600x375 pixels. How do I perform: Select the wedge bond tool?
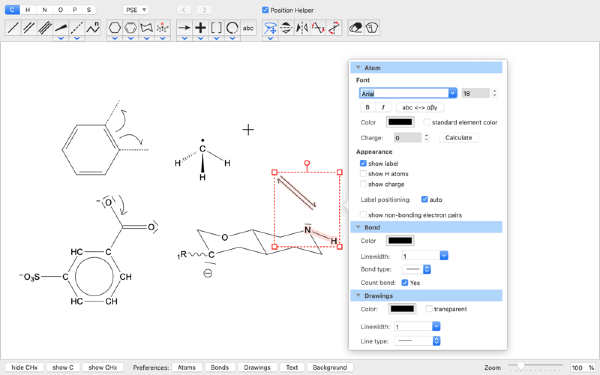click(x=61, y=28)
